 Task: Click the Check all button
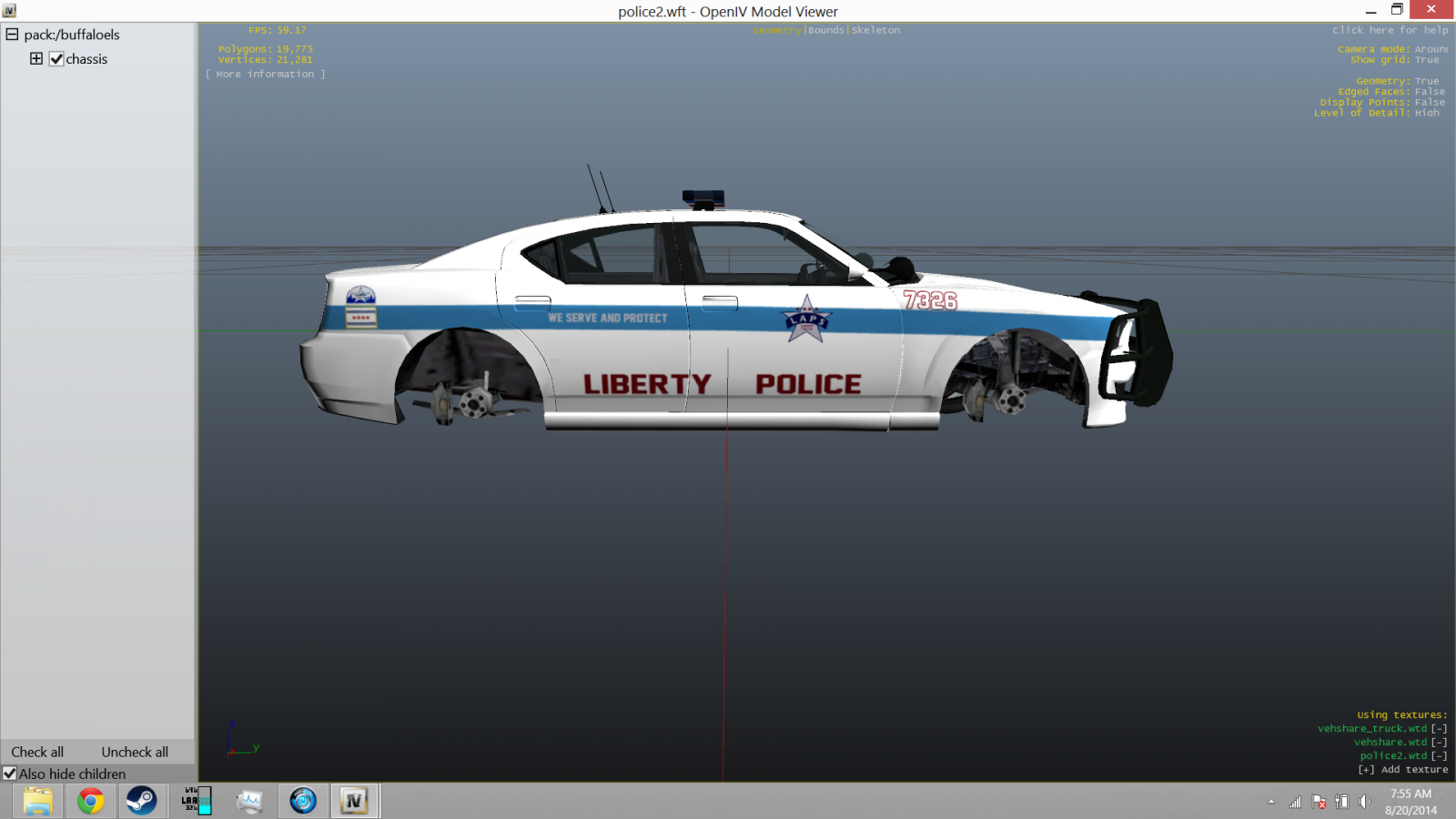(37, 752)
